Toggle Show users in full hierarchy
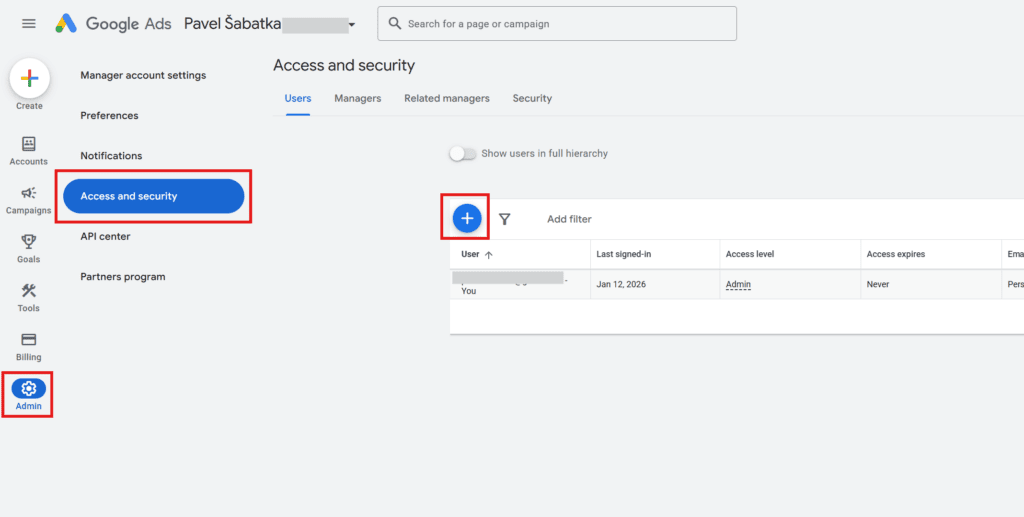Image resolution: width=1024 pixels, height=517 pixels. [462, 154]
